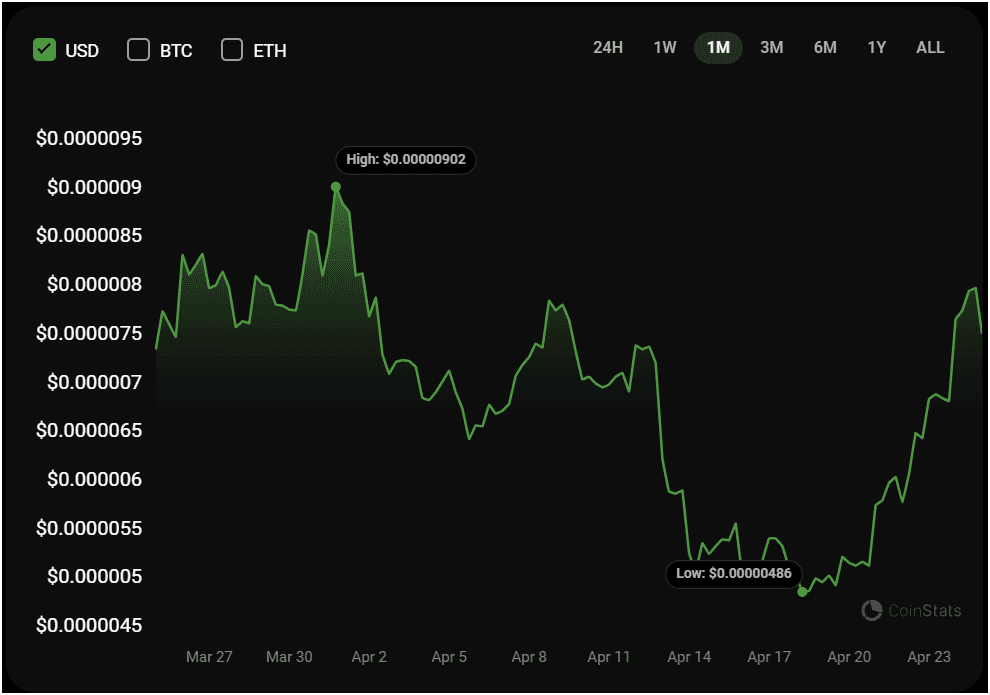Select the peak price marker dot

point(336,185)
